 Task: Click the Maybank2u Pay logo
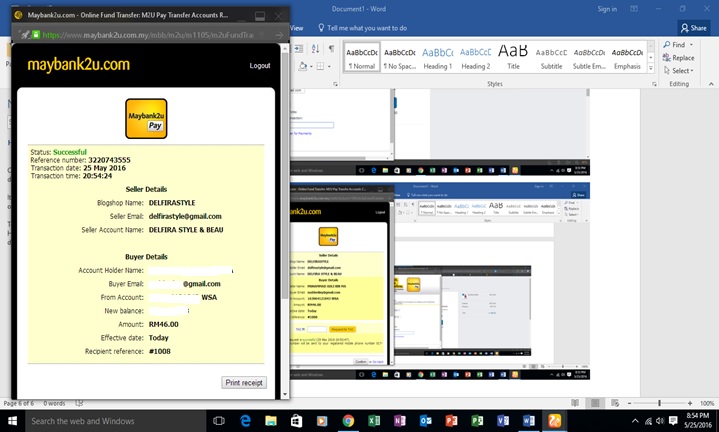click(146, 119)
